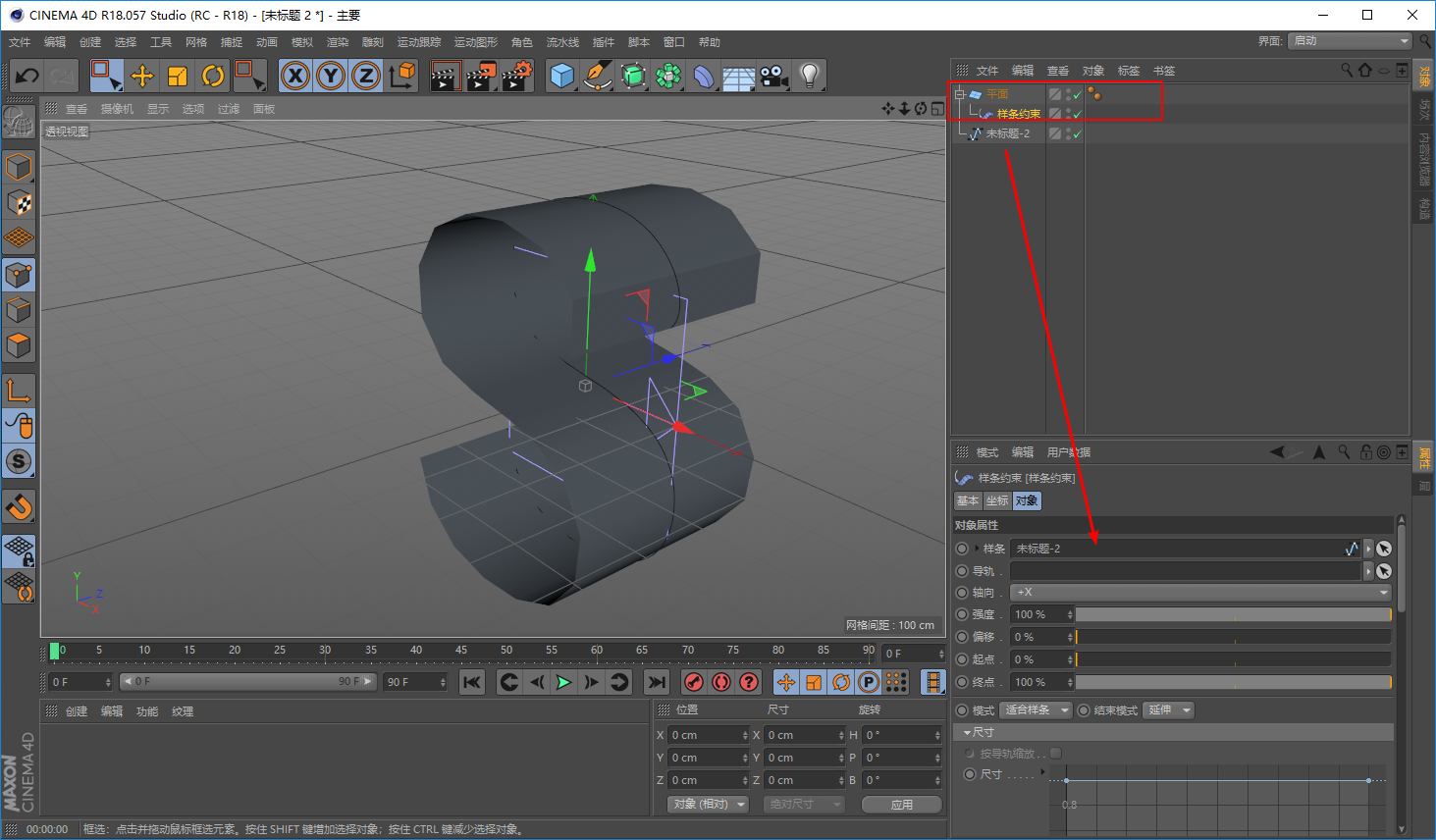Activate the Rotate tool
Screen dimensions: 1436x840
(213, 76)
